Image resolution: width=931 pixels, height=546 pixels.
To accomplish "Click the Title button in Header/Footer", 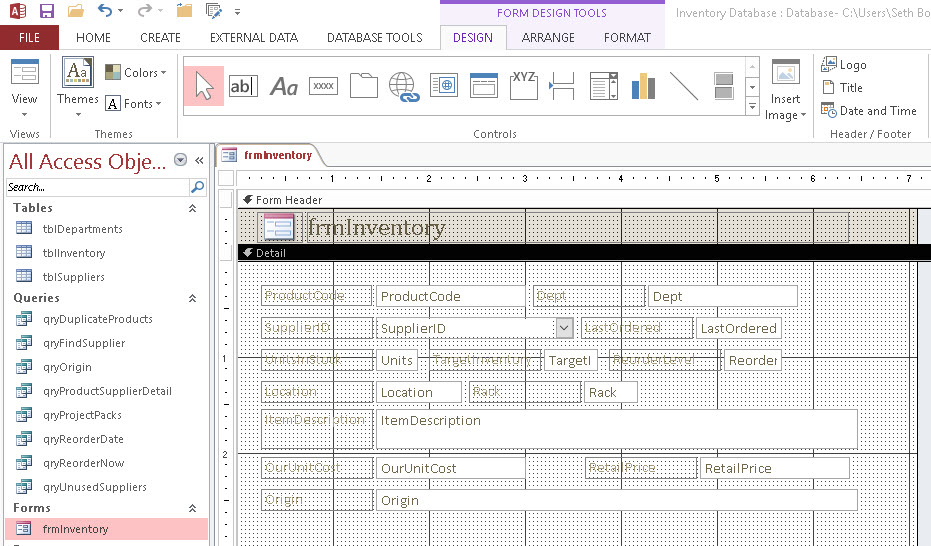I will coord(842,88).
